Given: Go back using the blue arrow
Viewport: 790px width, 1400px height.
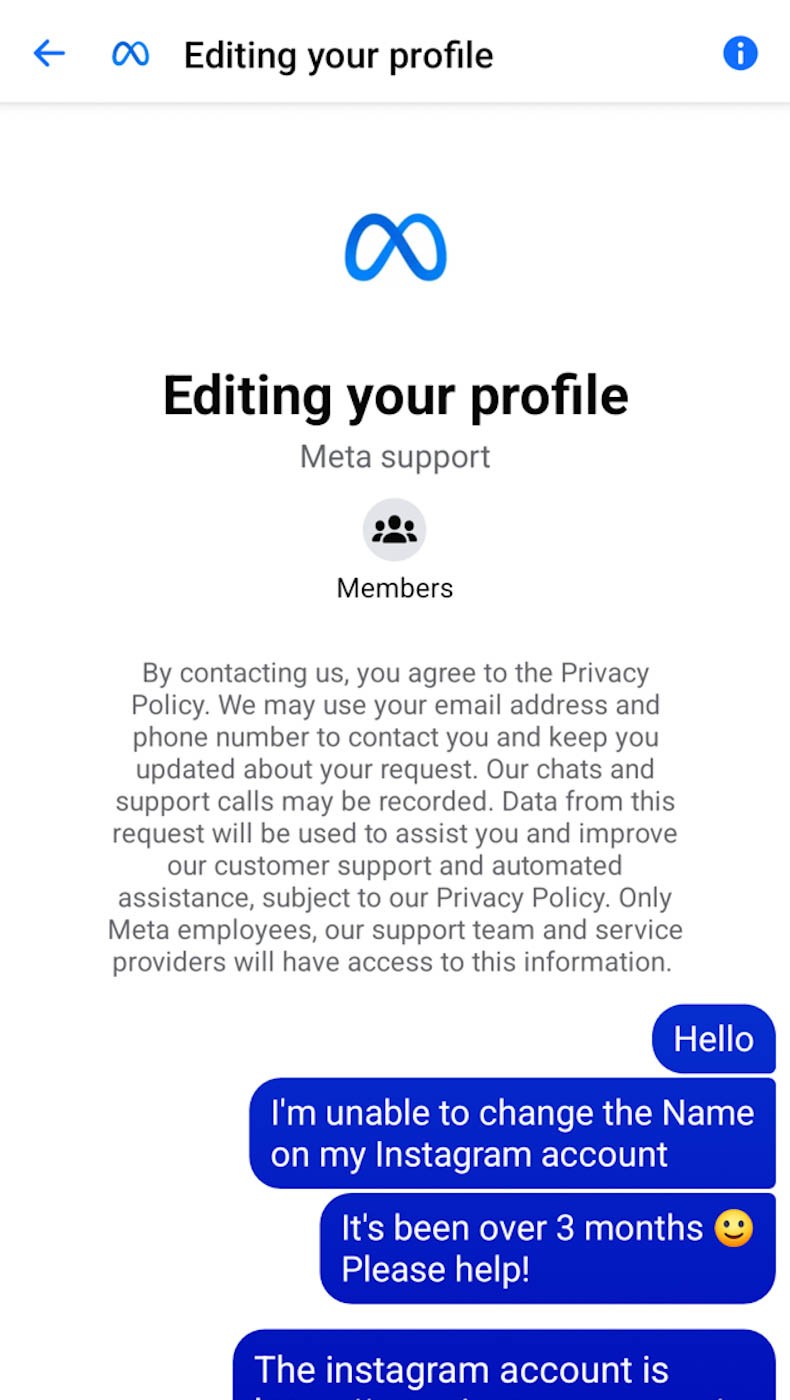Looking at the screenshot, I should [x=49, y=53].
